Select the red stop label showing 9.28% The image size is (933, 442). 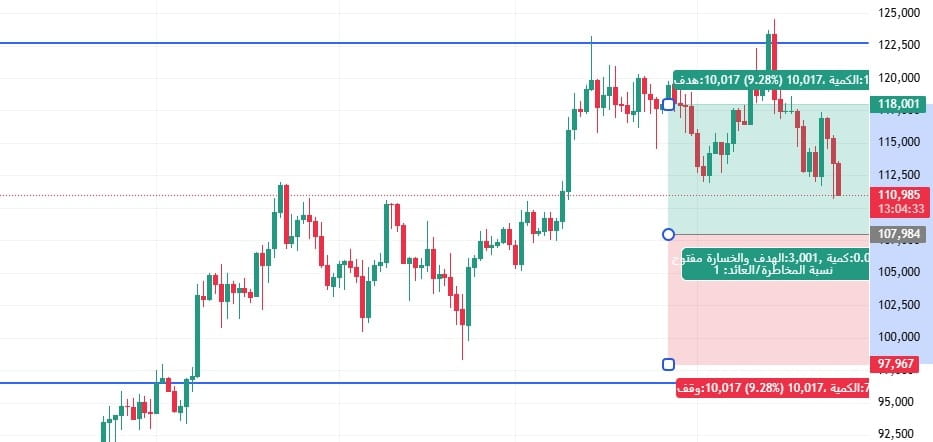772,388
